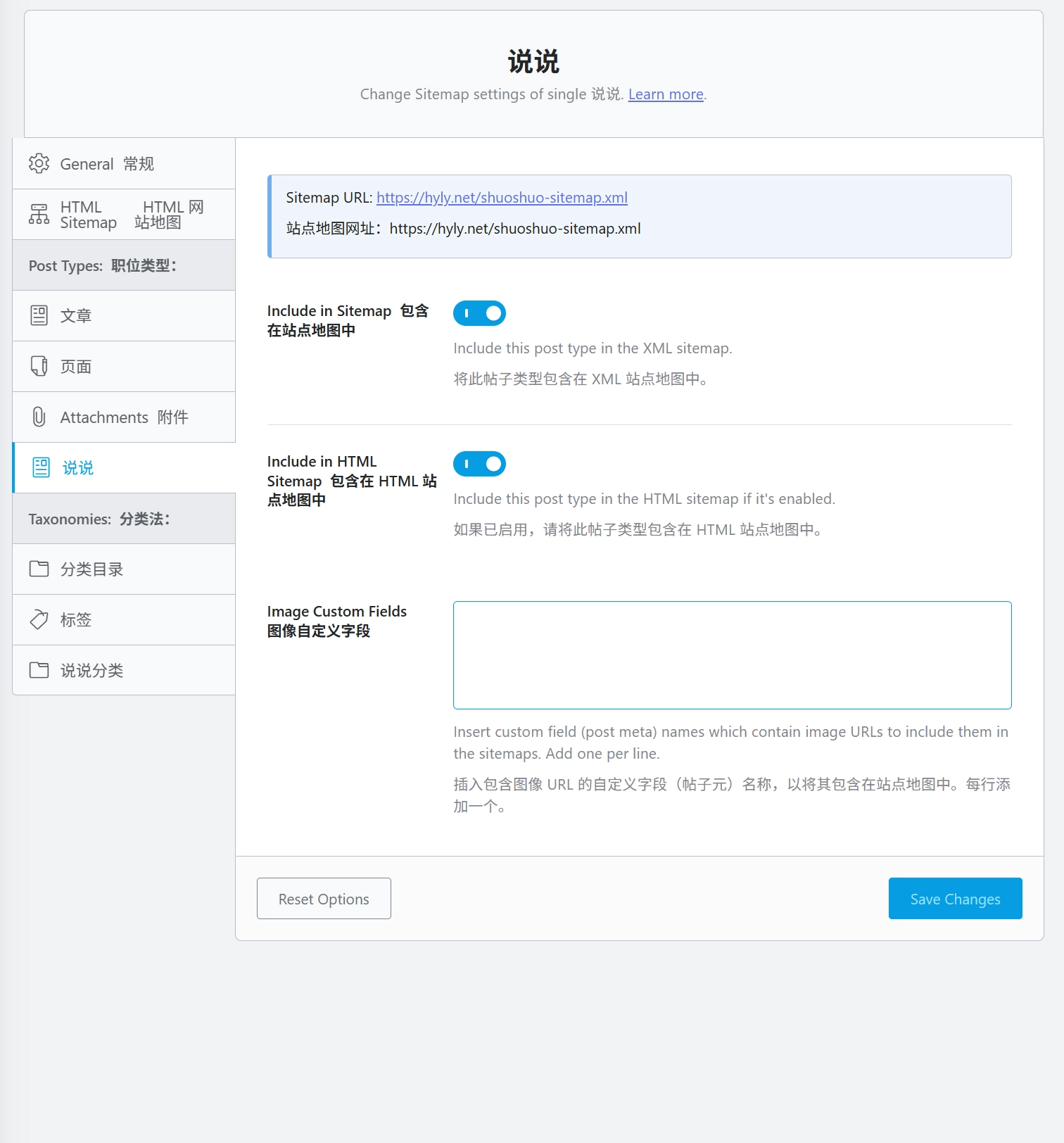This screenshot has height=1143, width=1064.
Task: Click the 分类目录 folder icon
Action: point(39,569)
